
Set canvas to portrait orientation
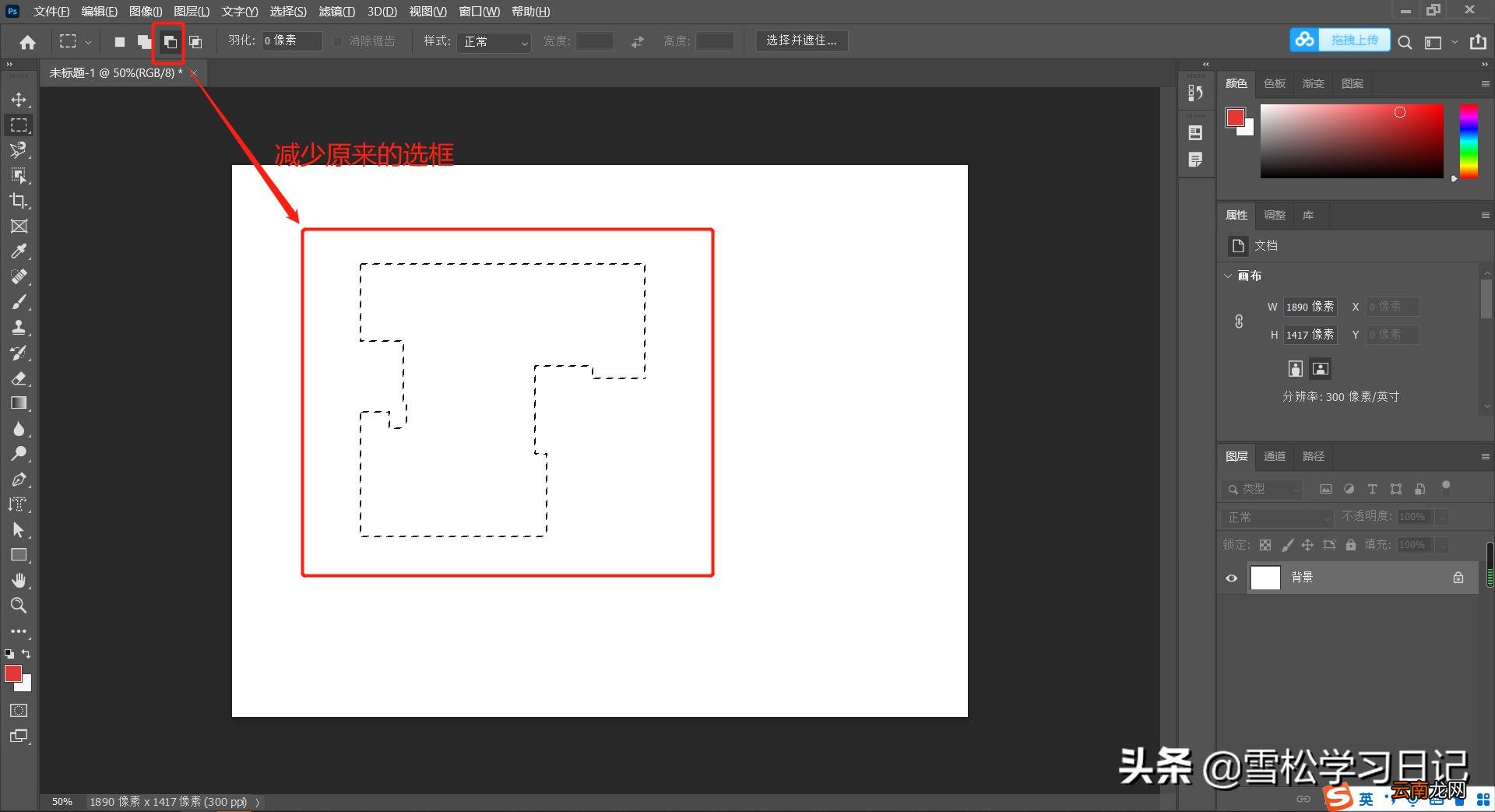1296,368
